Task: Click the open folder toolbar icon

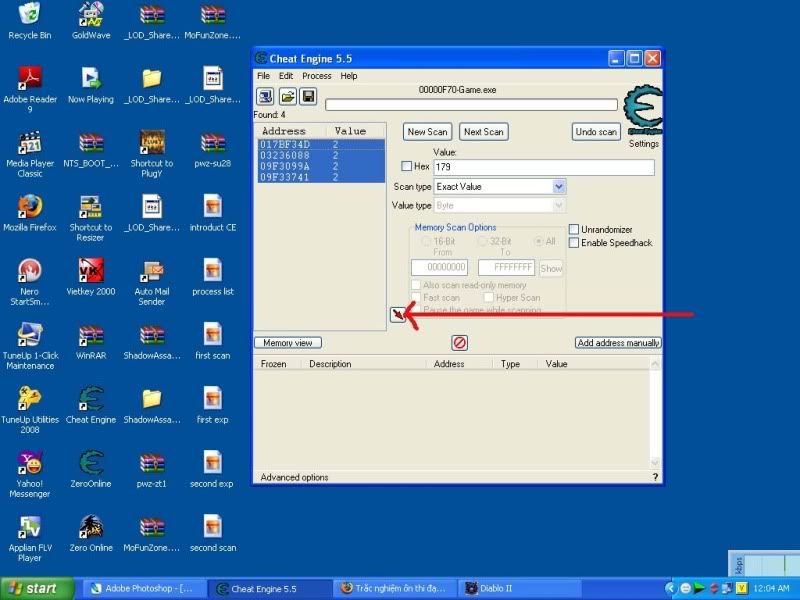Action: (x=287, y=96)
